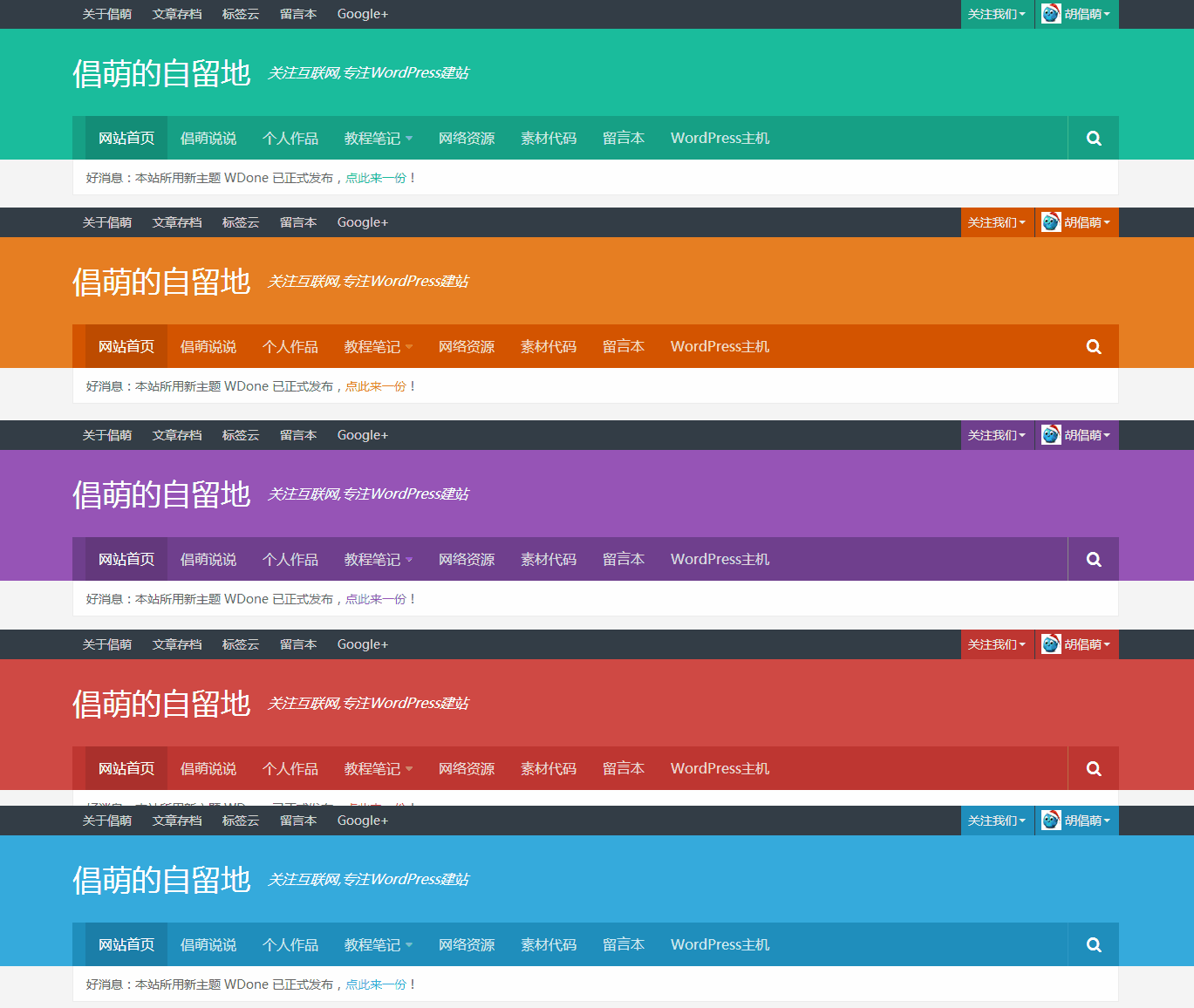Open 素材代码 in the red navbar
This screenshot has height=1008, width=1194.
pyautogui.click(x=549, y=769)
